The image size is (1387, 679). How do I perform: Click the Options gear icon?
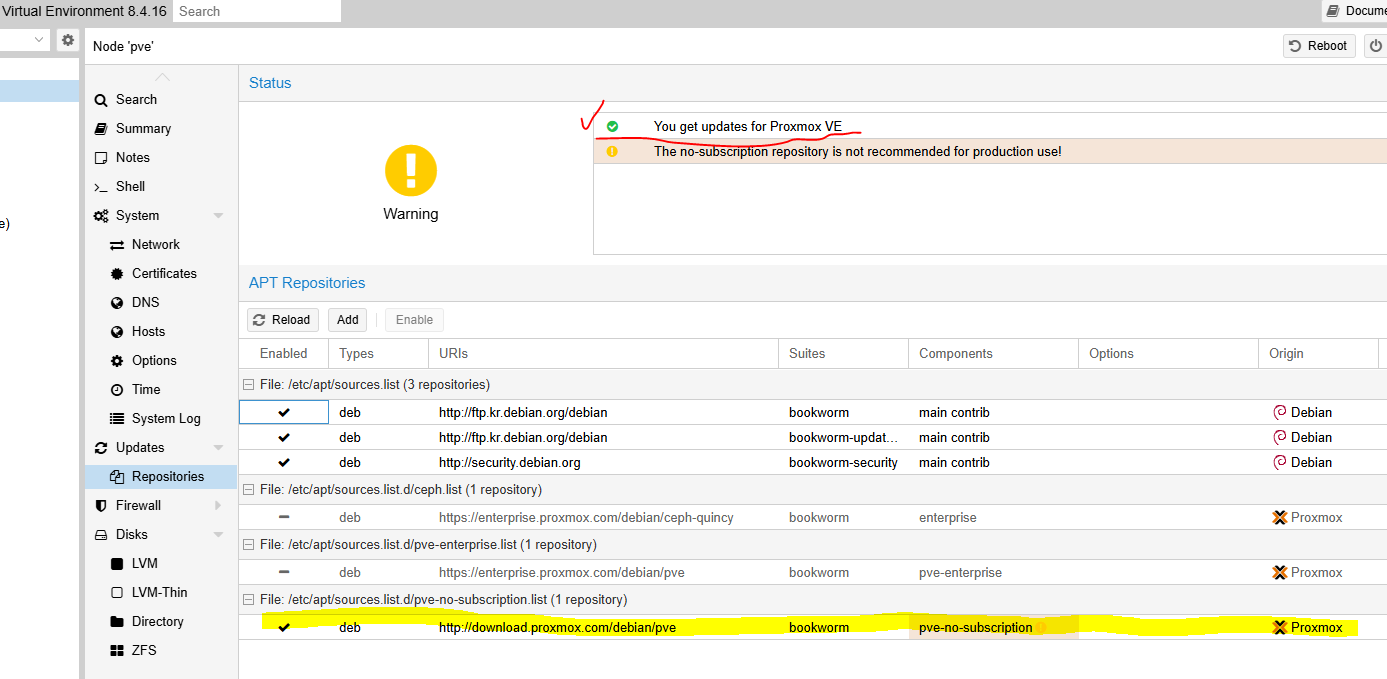pos(116,360)
